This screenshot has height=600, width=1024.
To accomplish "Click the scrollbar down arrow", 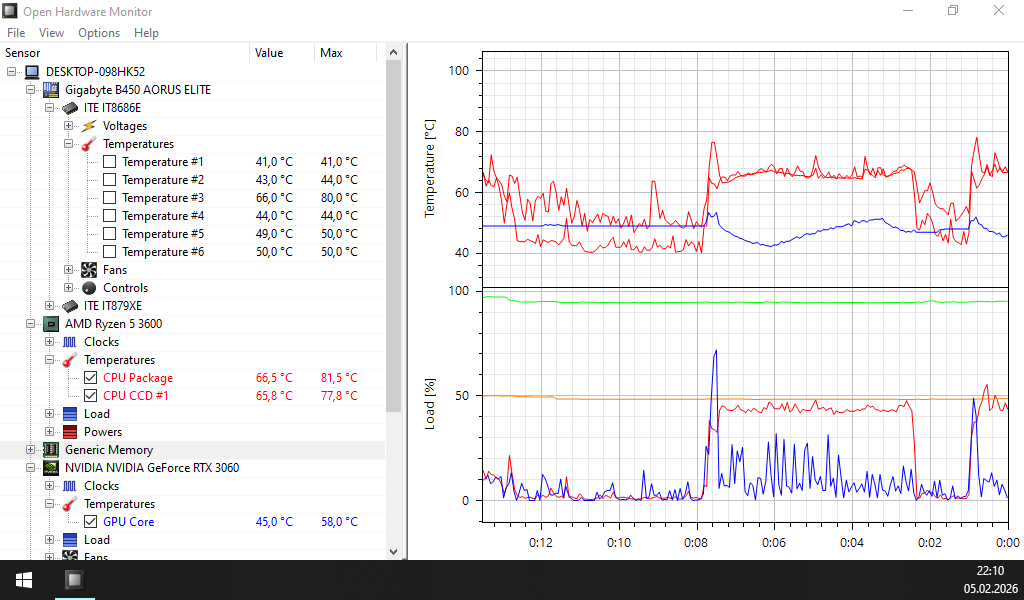I will click(x=393, y=552).
